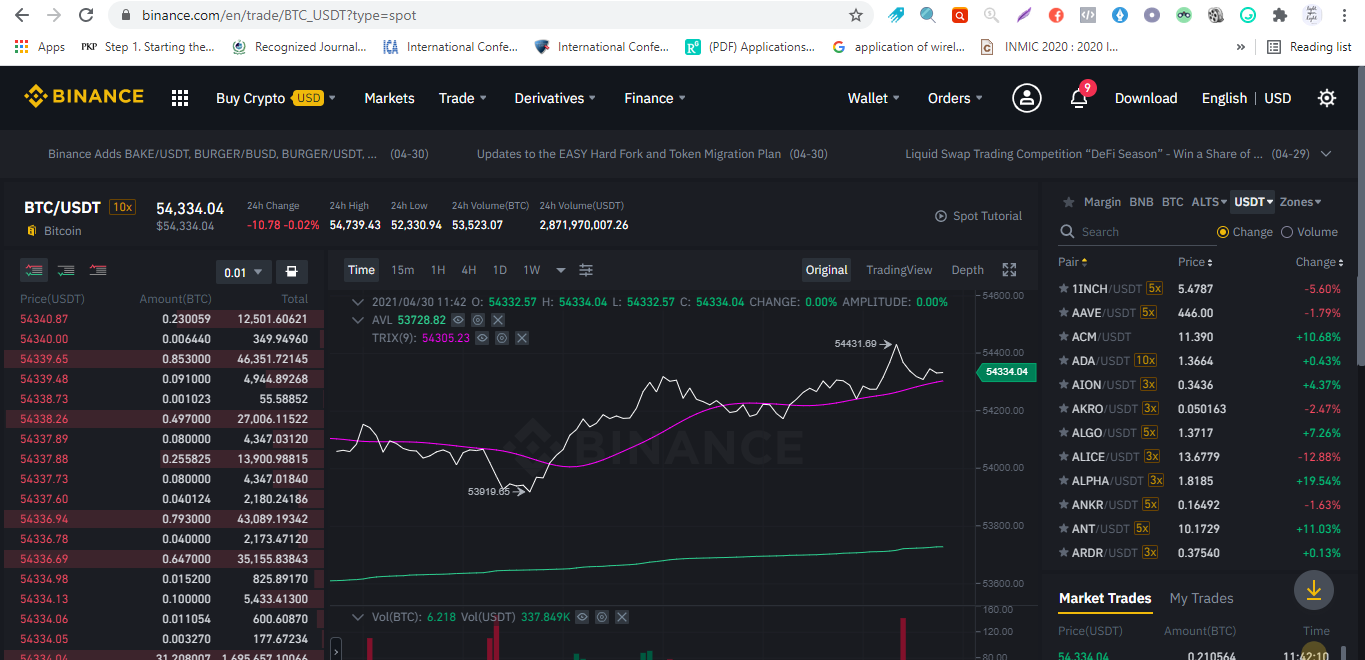Open the Wallet menu
This screenshot has height=660, width=1365.
click(x=874, y=98)
